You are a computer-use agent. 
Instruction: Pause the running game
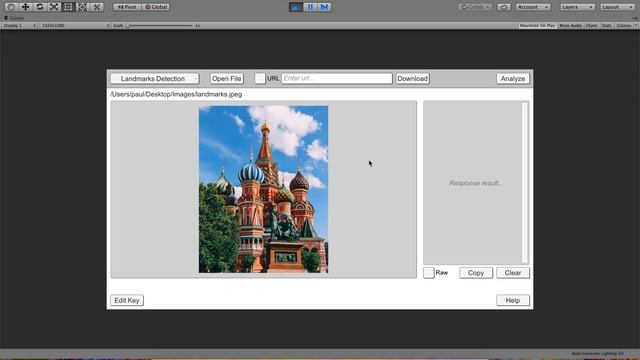310,7
